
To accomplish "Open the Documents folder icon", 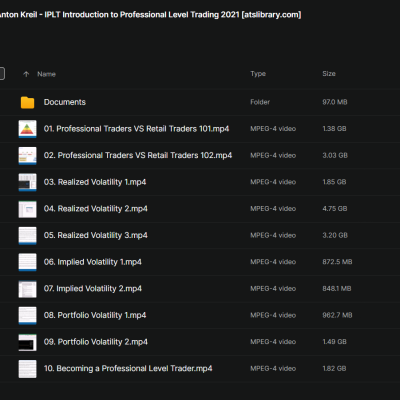I will coord(27,102).
